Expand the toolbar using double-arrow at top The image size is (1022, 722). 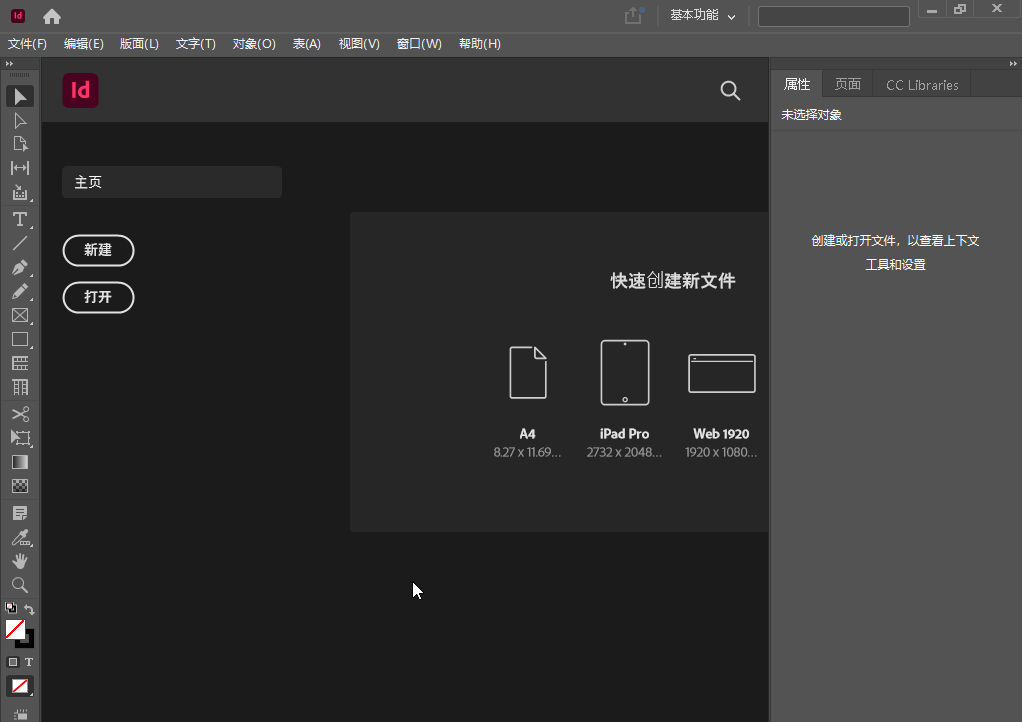[9, 63]
